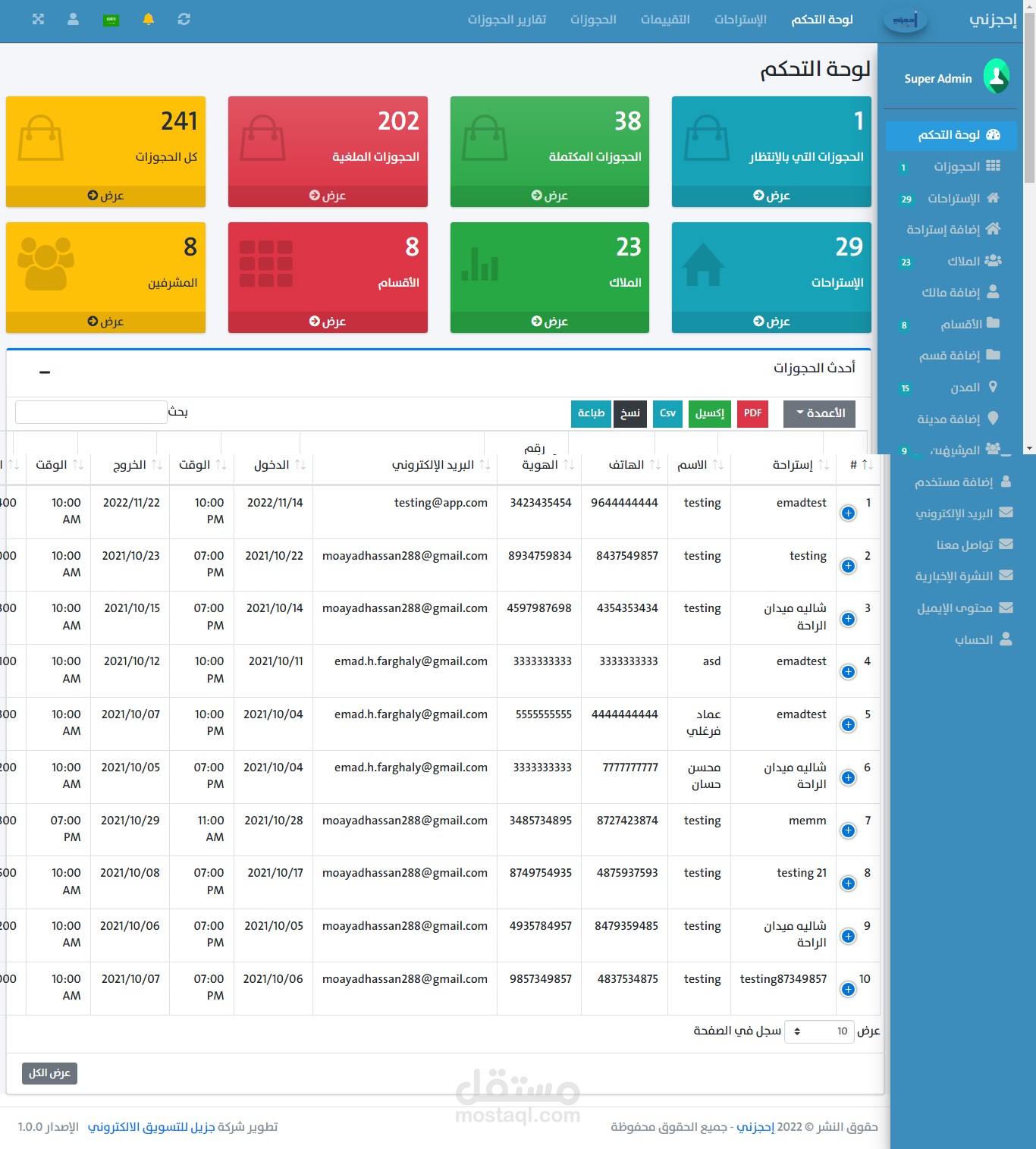
Task: Open الإستراحات in top navbar
Action: tap(740, 20)
